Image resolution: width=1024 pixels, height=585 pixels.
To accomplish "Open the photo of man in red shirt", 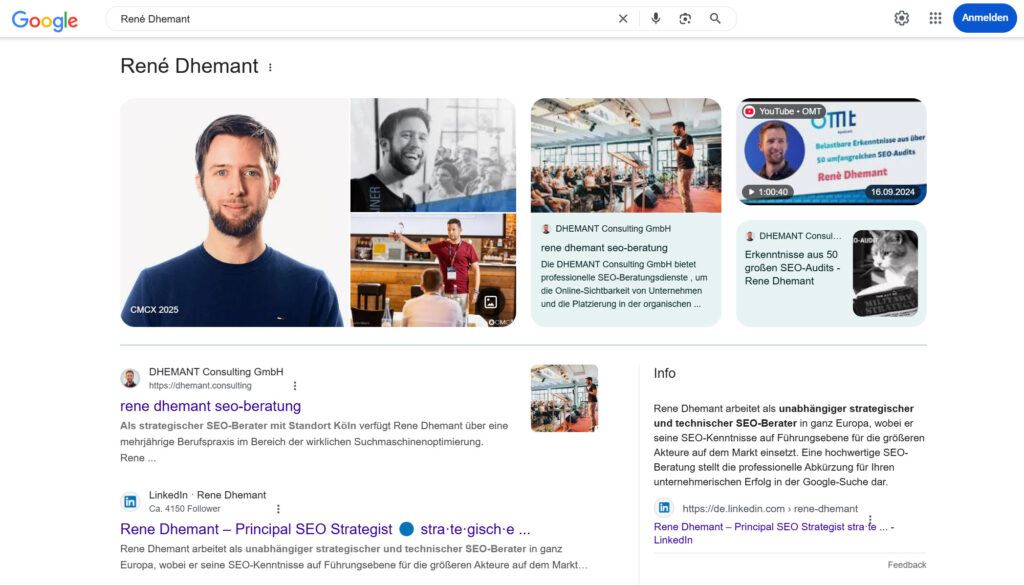I will tap(433, 270).
